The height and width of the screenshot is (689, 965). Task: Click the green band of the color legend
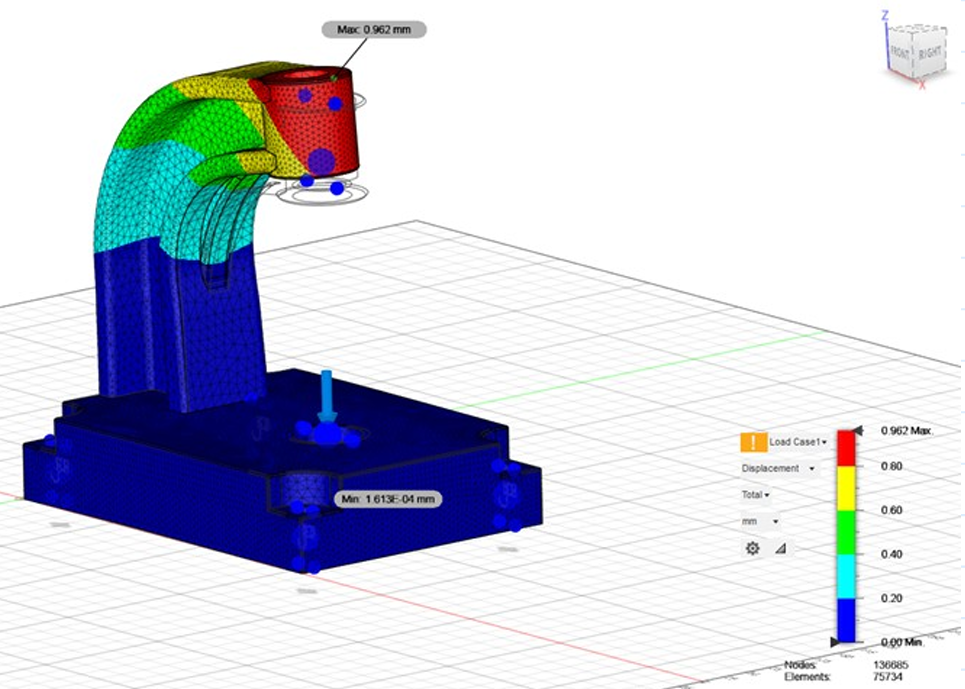846,533
